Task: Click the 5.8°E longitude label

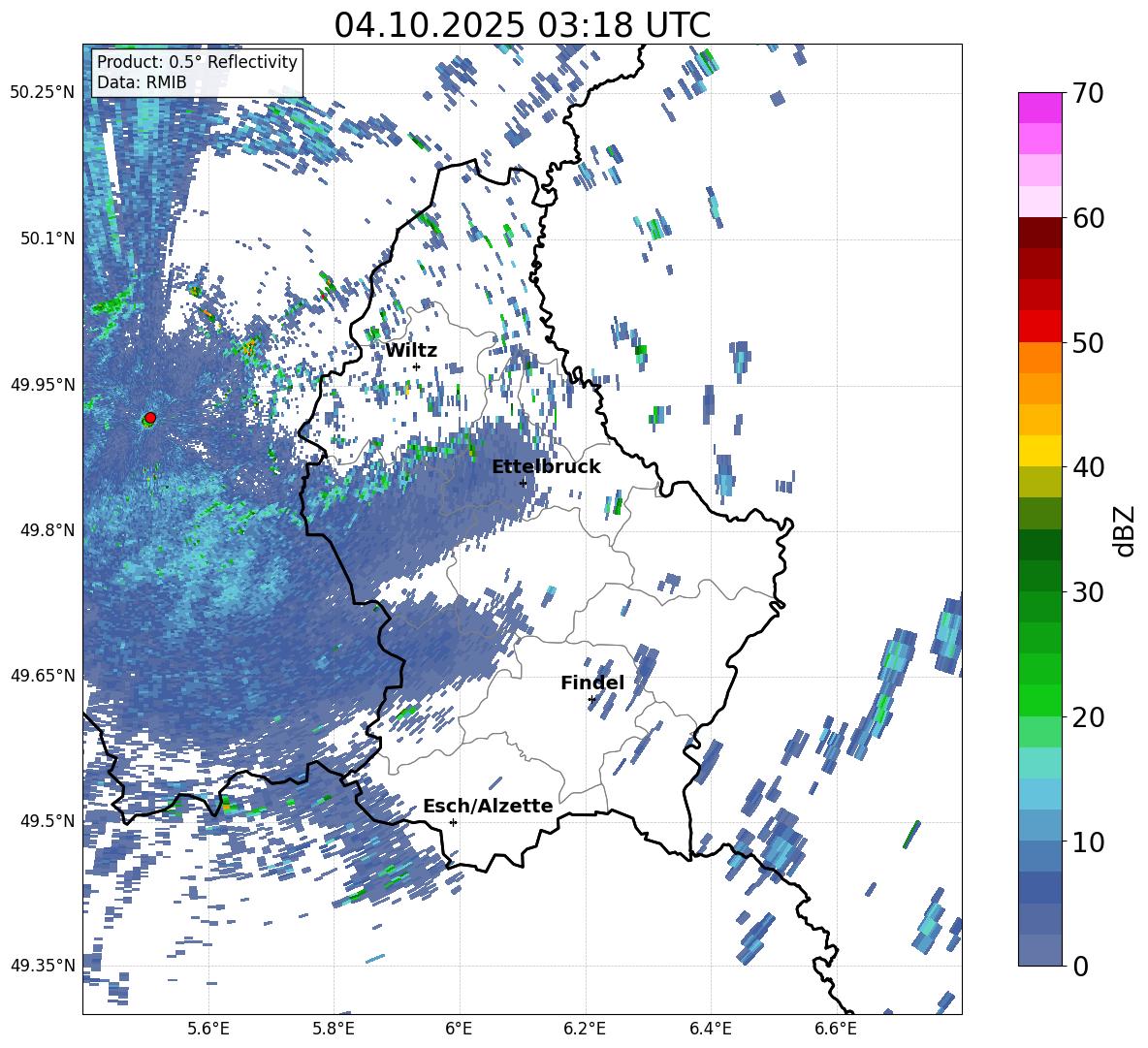Action: tap(334, 1029)
